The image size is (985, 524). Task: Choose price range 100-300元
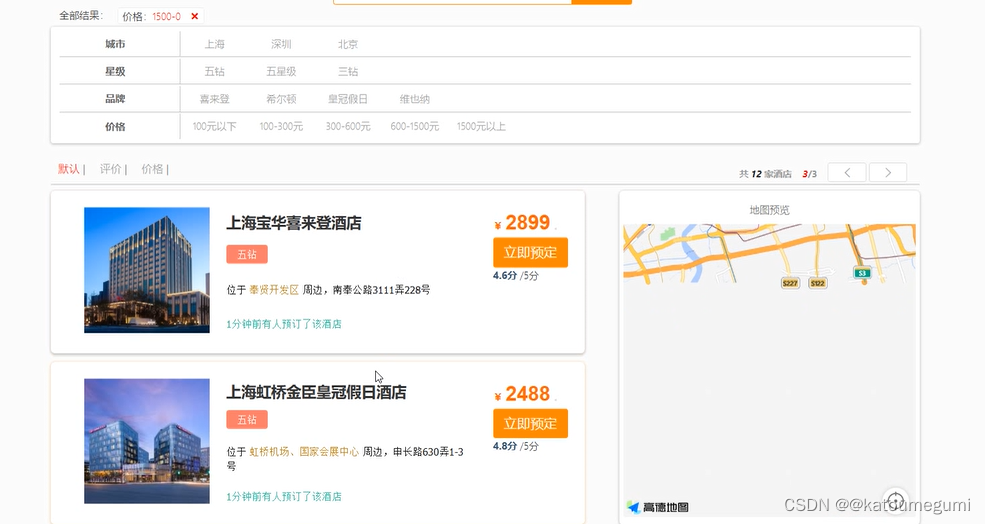(x=281, y=126)
